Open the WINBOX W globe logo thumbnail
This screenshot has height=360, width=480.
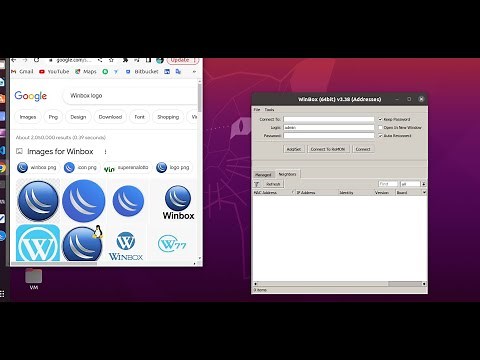click(126, 246)
